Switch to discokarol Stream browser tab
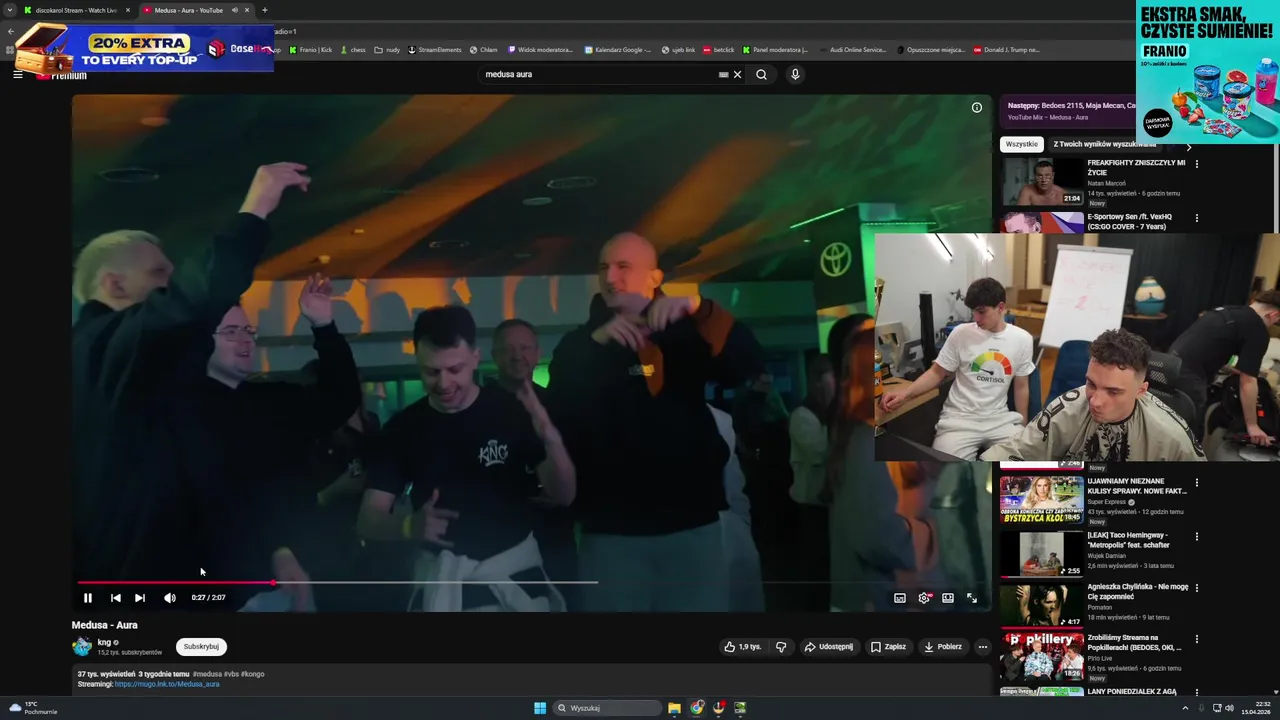This screenshot has height=720, width=1280. (x=75, y=10)
